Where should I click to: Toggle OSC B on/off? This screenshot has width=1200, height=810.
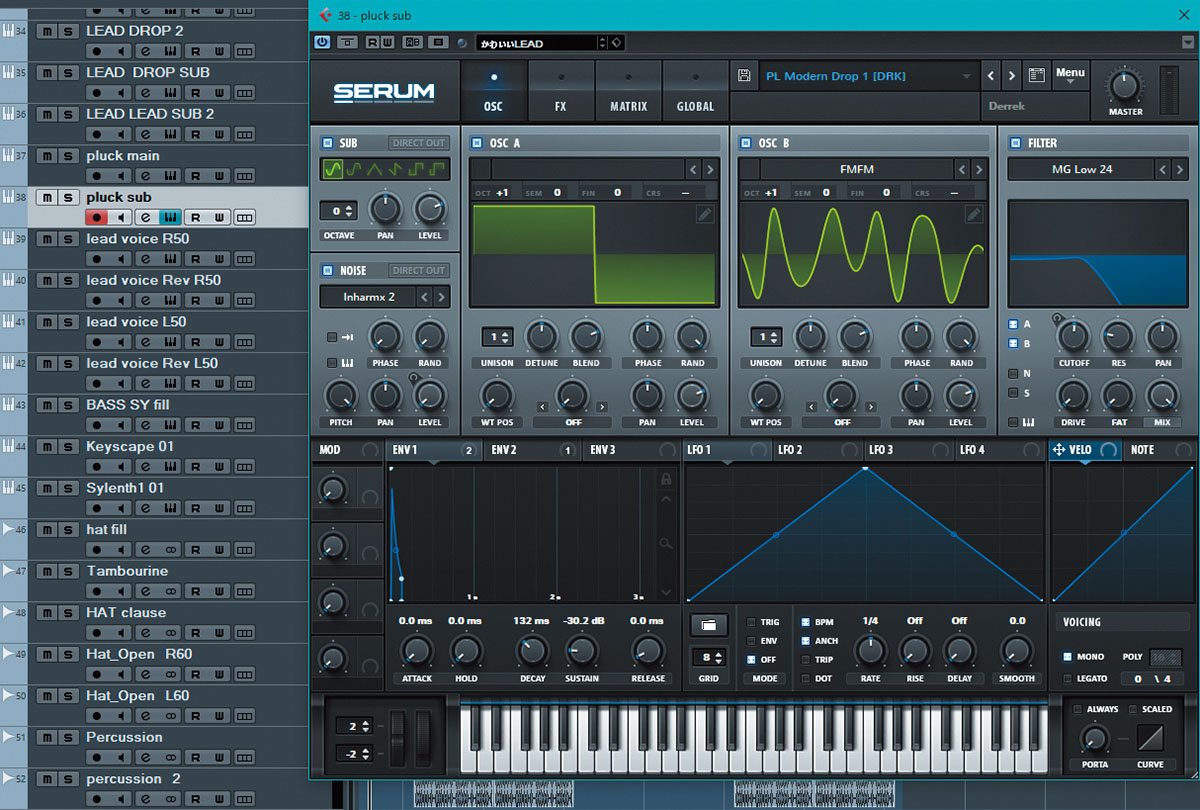tap(745, 143)
